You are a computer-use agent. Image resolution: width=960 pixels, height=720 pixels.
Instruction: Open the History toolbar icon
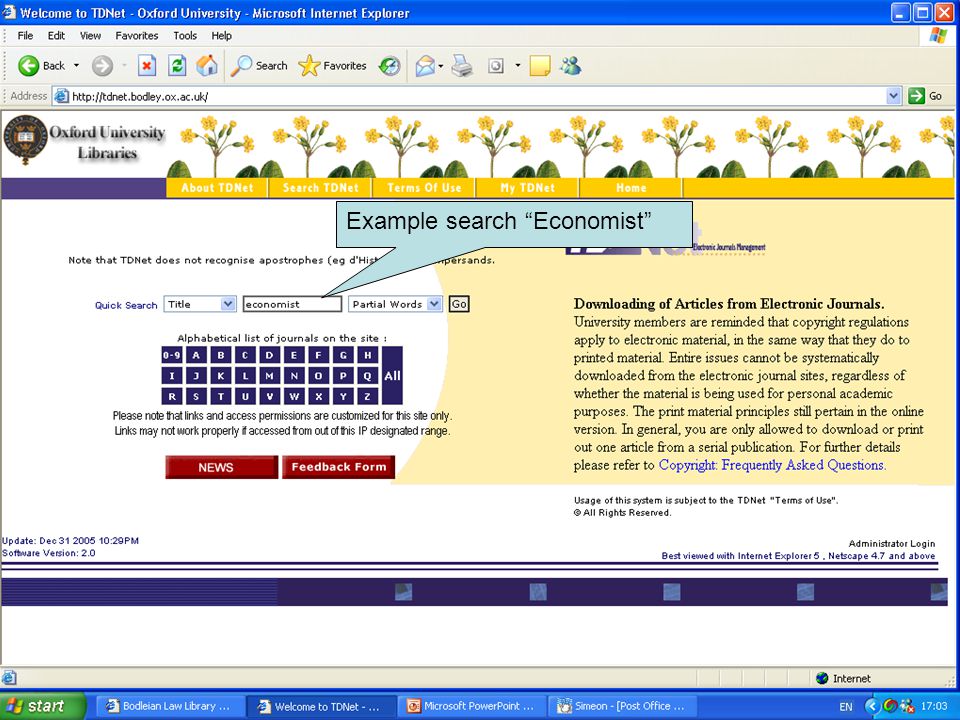point(389,66)
